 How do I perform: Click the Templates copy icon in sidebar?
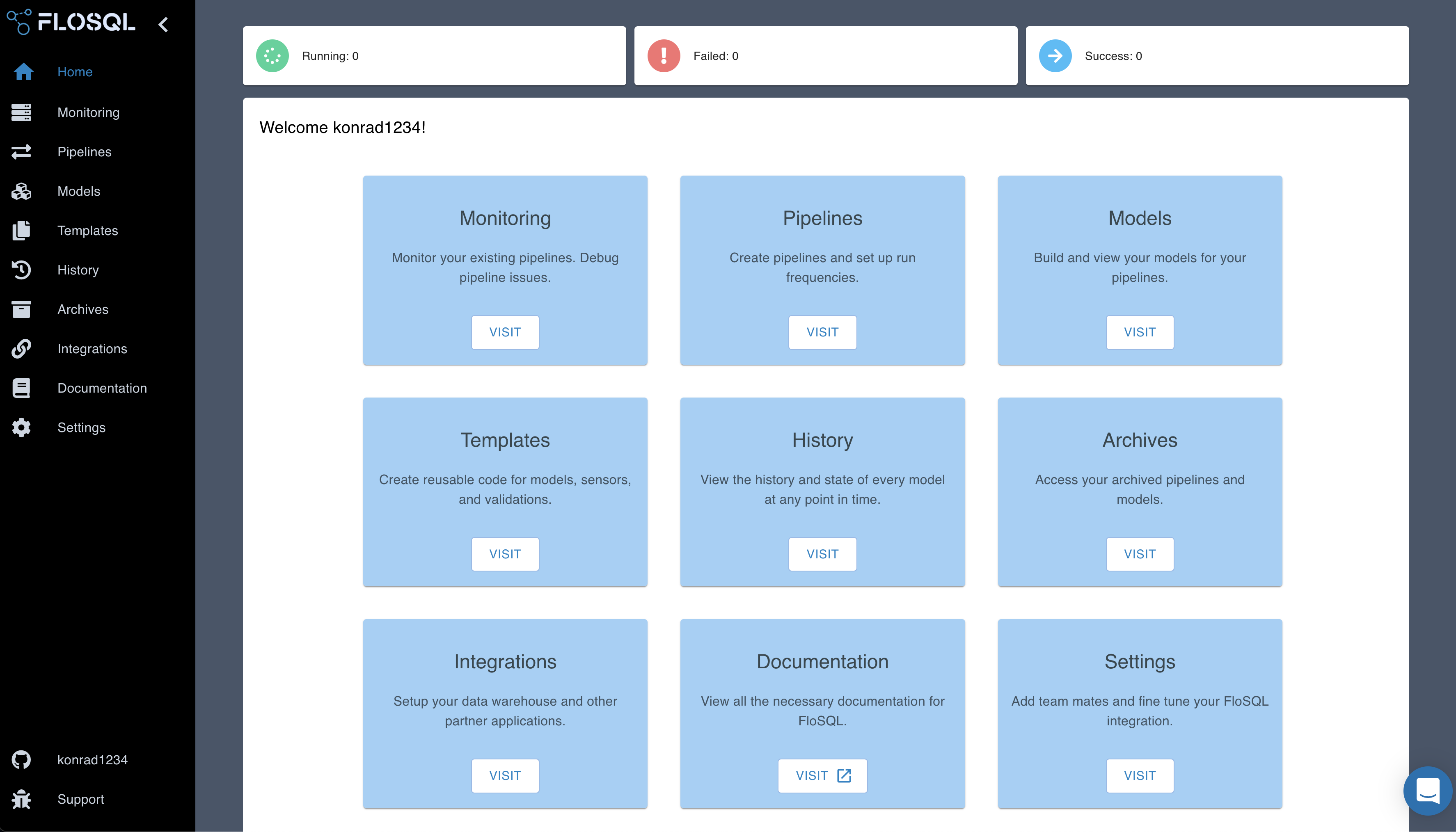pyautogui.click(x=22, y=230)
